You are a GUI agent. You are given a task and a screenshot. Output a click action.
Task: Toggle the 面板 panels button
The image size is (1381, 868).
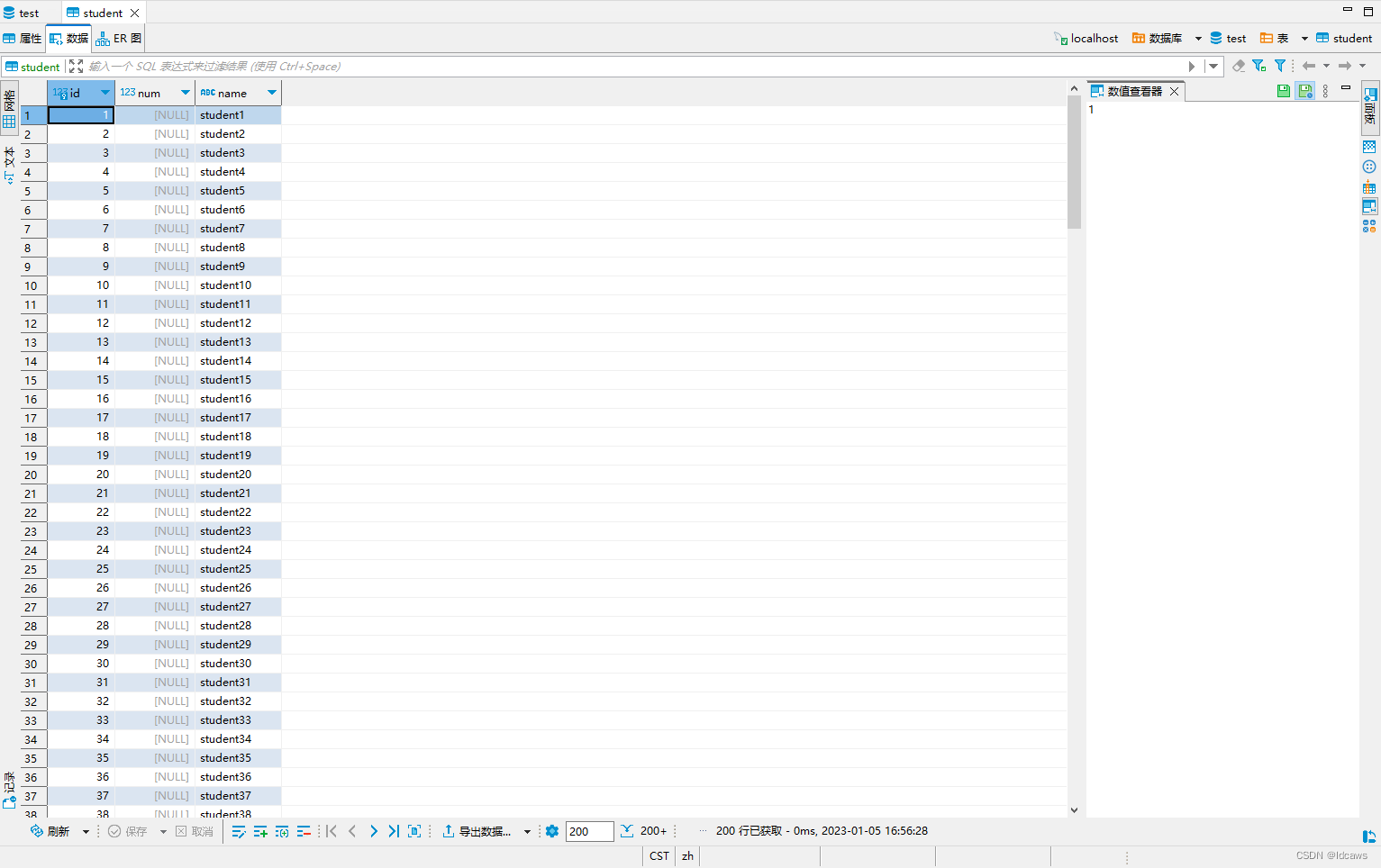click(x=1370, y=106)
